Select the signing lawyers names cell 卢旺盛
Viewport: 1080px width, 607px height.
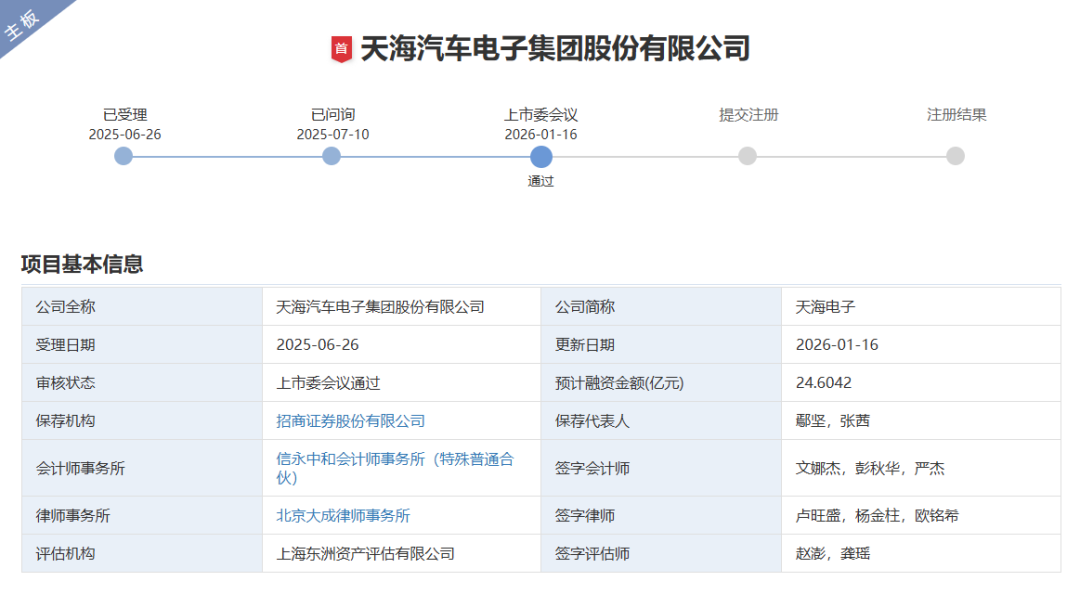click(877, 516)
